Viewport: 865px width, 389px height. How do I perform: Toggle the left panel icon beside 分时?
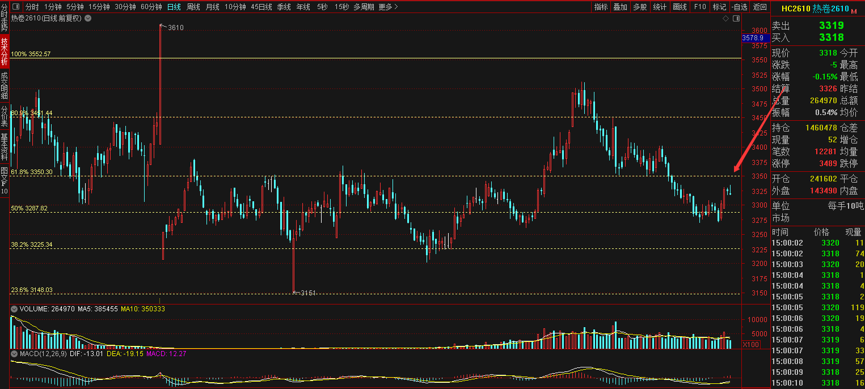point(14,7)
